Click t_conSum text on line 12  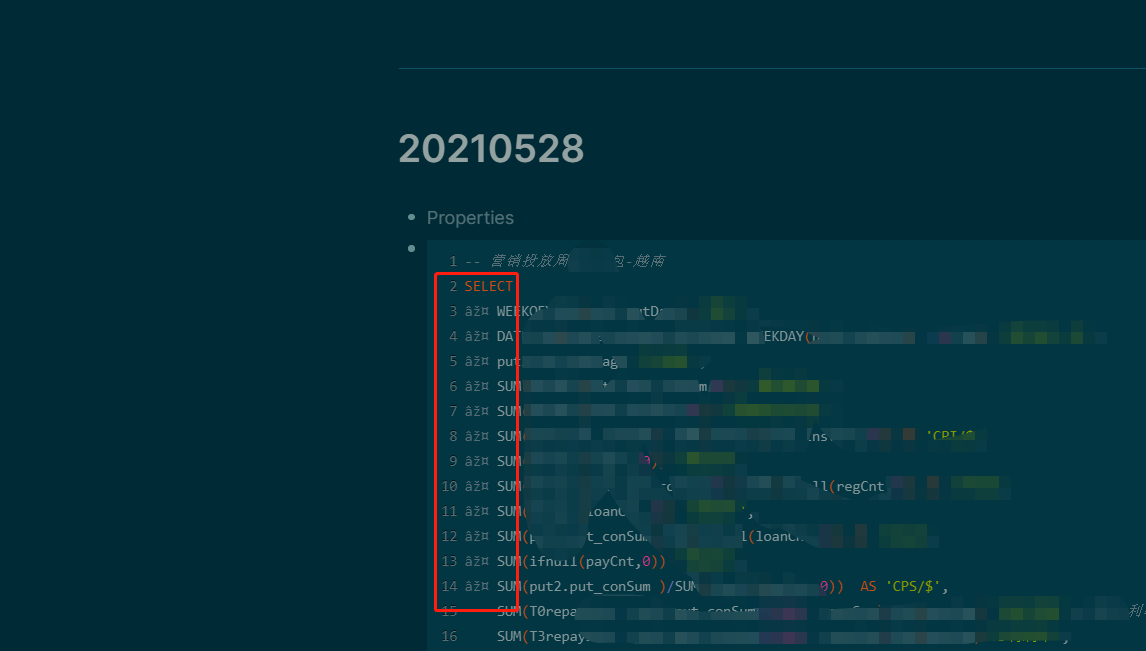point(618,536)
